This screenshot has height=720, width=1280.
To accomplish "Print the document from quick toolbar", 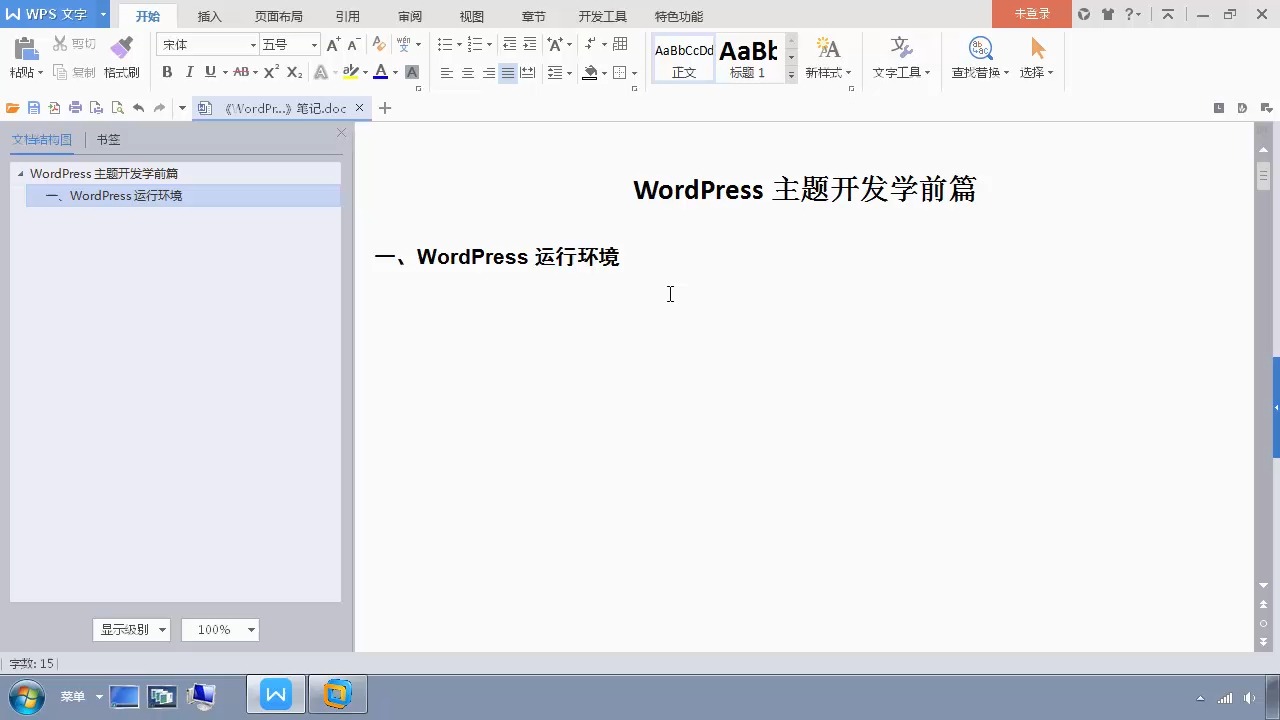I will [x=75, y=108].
